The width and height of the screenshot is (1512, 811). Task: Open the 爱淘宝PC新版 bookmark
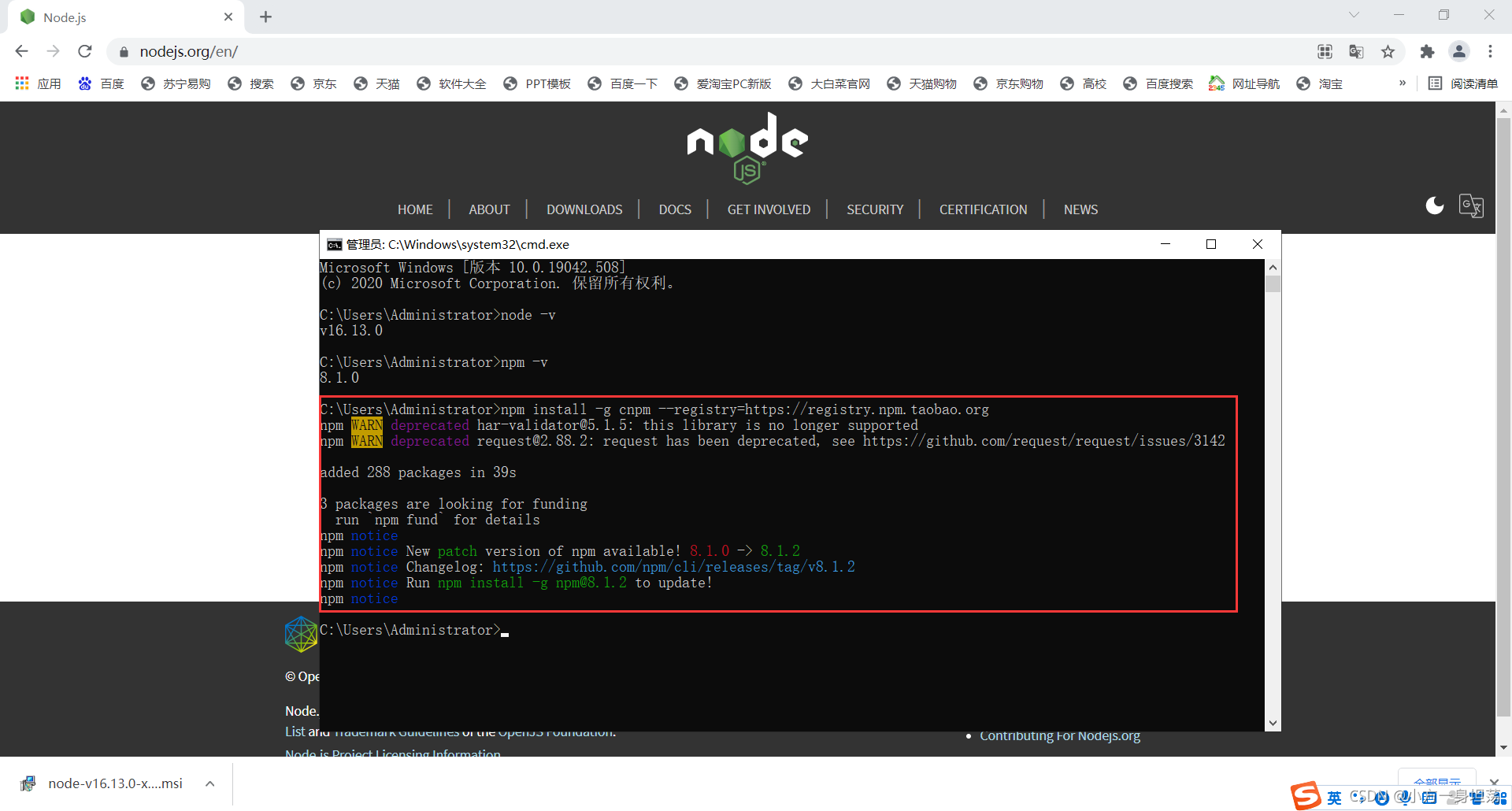pyautogui.click(x=723, y=83)
